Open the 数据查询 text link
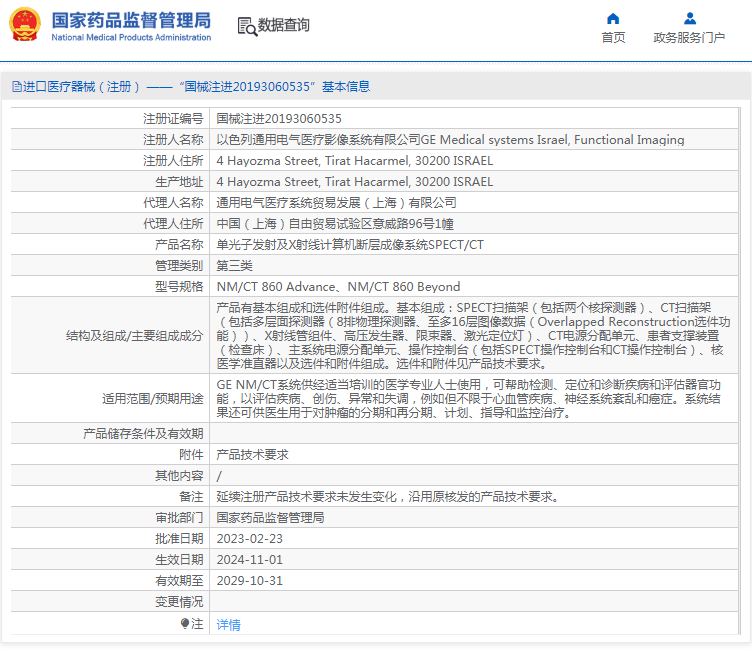Screen dimensions: 752x652 [x=284, y=25]
